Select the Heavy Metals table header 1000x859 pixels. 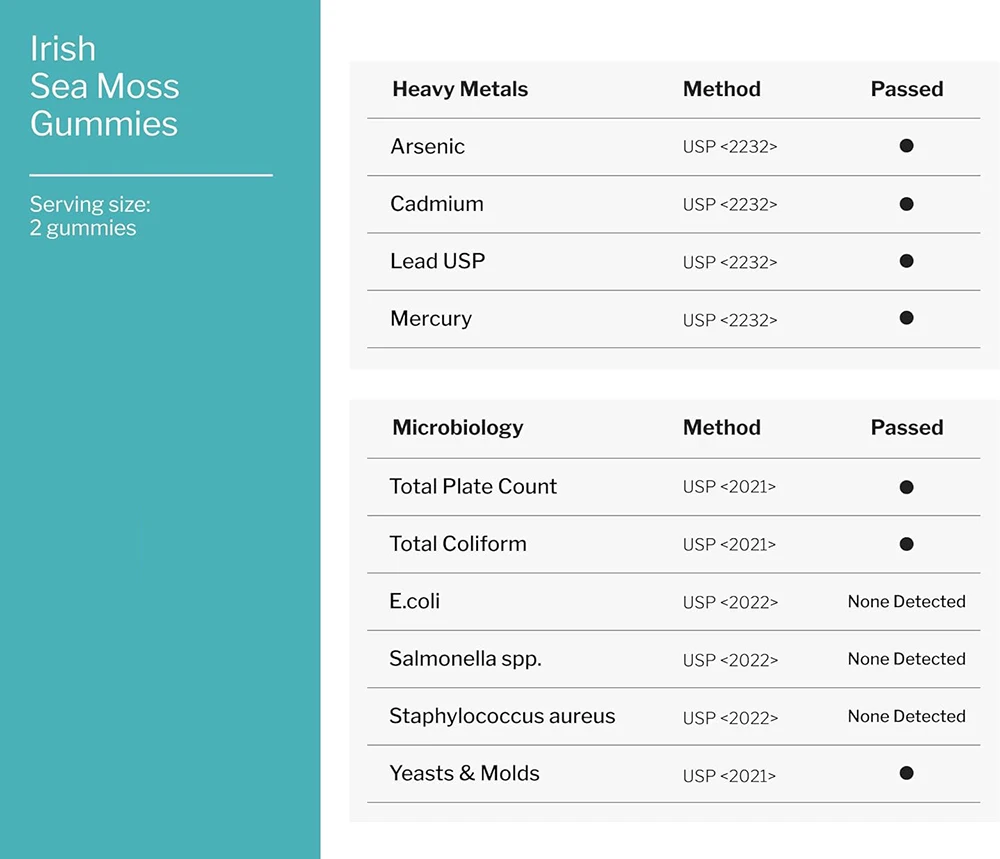[460, 89]
